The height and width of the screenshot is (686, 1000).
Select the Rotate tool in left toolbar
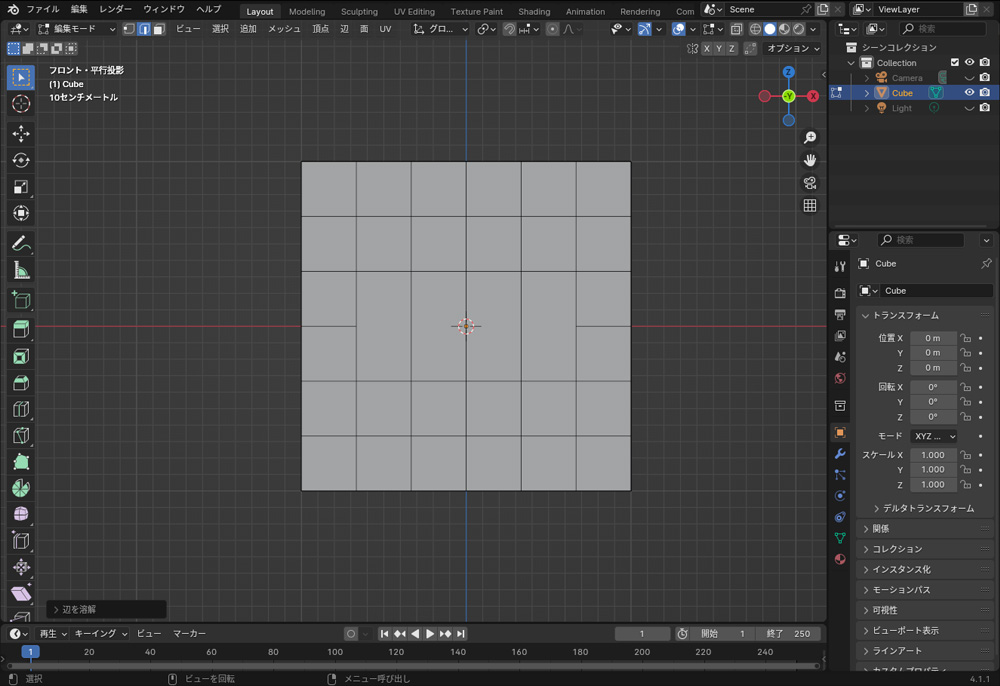(x=21, y=160)
